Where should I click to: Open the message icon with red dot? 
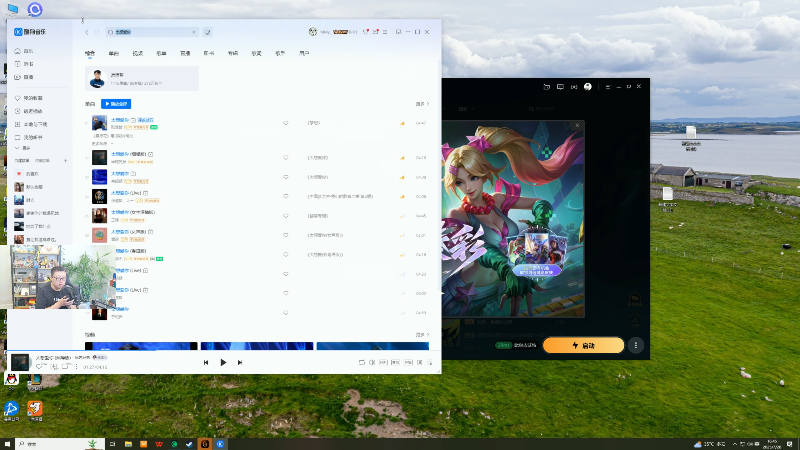376,32
